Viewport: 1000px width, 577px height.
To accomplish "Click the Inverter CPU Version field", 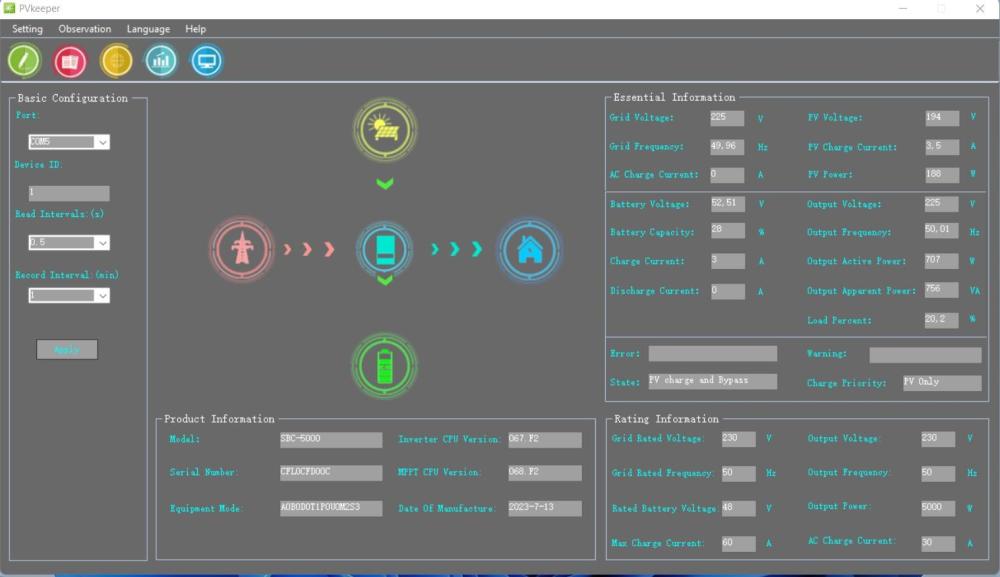I will 545,440.
